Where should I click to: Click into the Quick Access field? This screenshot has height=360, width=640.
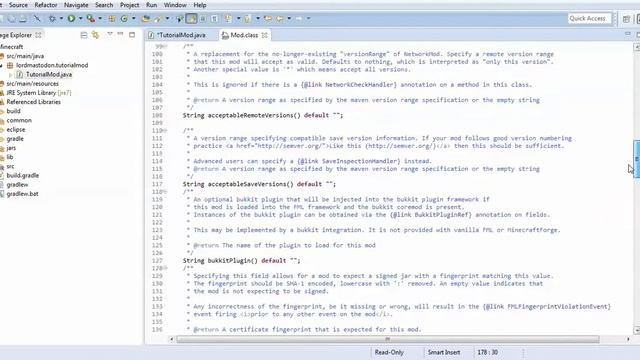[x=589, y=18]
